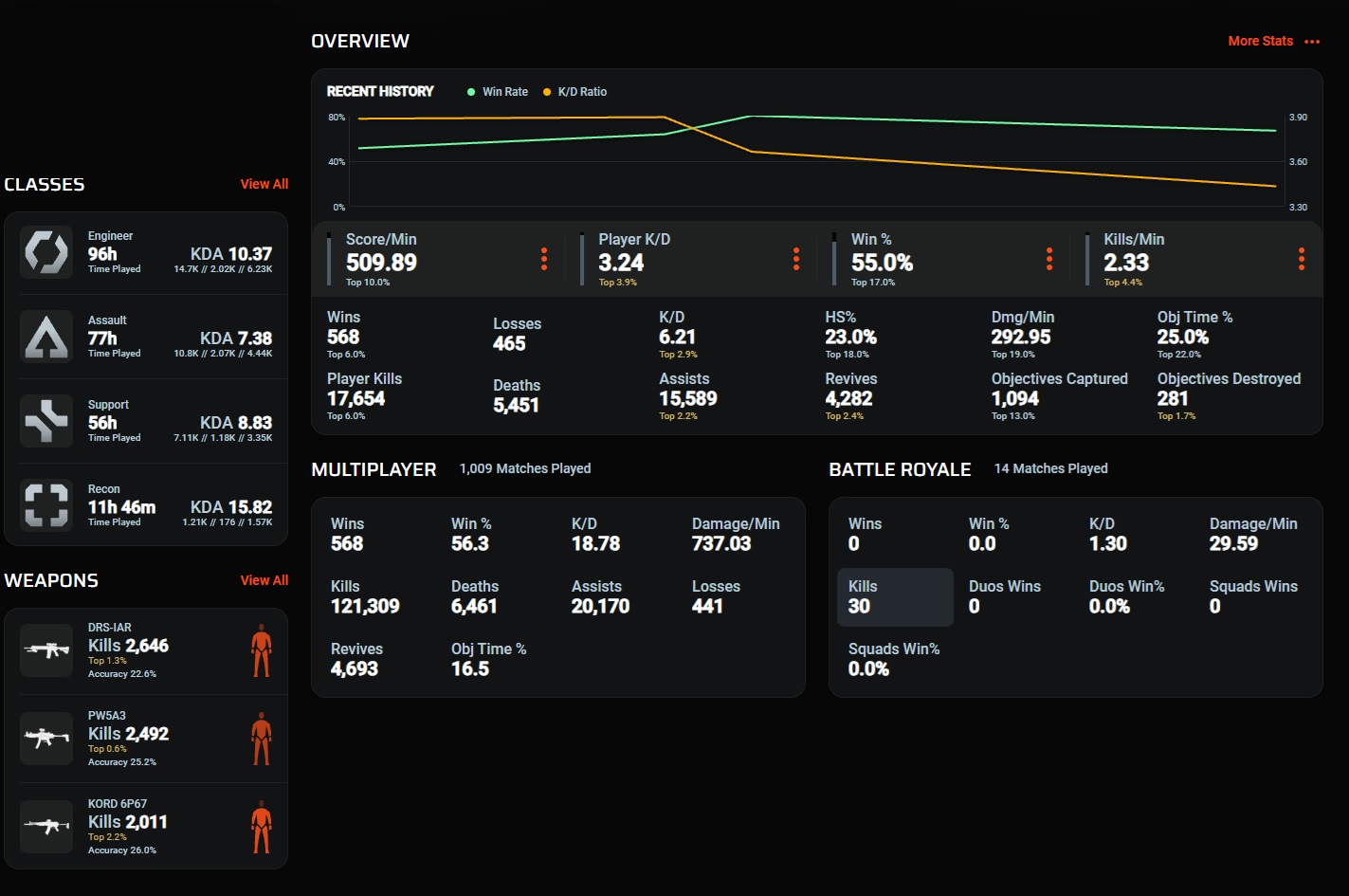Select the DRS-IAR weapon icon
Screen dimensions: 1349x896
point(46,650)
